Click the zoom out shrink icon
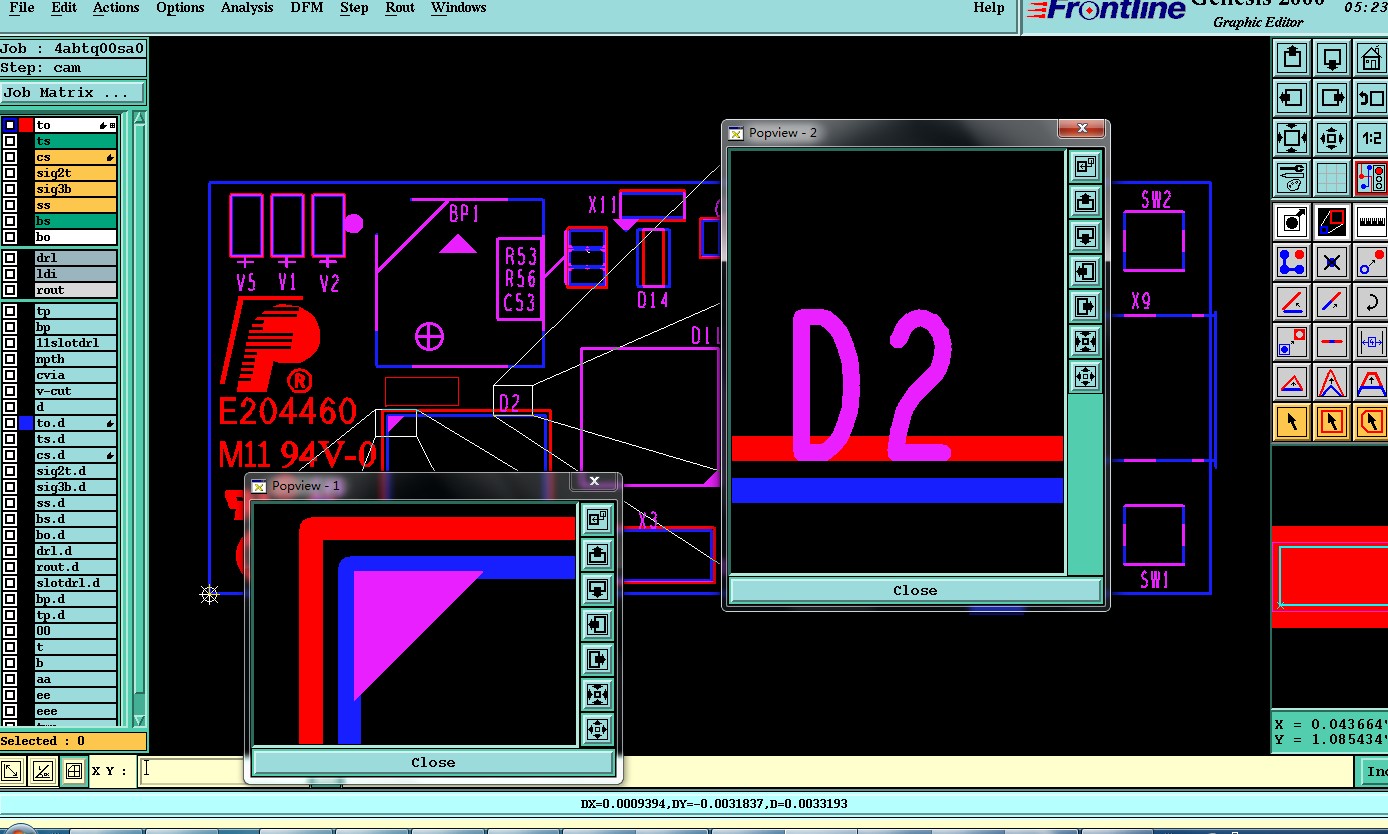This screenshot has width=1388, height=834. (x=1332, y=138)
